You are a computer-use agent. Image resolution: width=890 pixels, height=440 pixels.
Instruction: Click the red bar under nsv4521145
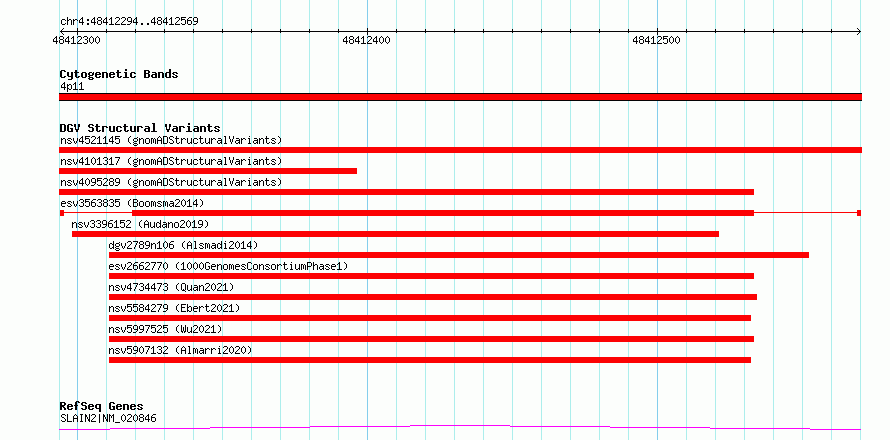click(460, 150)
